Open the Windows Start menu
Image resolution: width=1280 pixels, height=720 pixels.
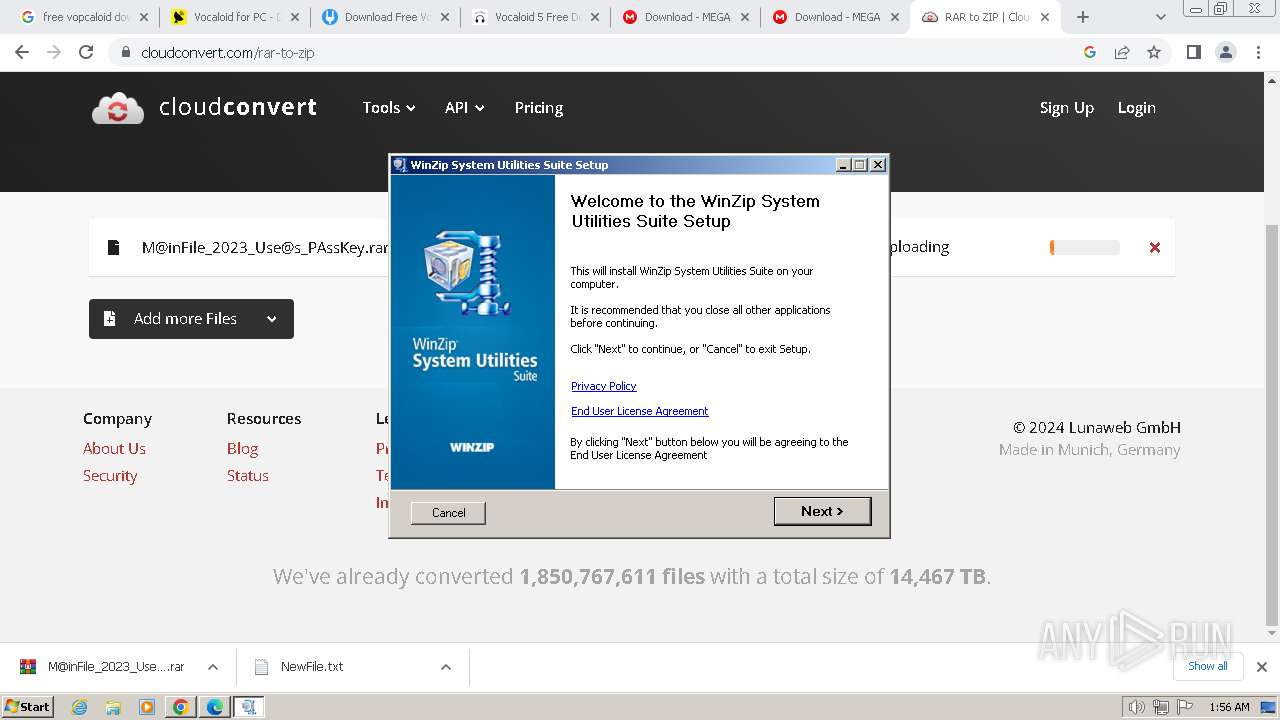pyautogui.click(x=27, y=706)
